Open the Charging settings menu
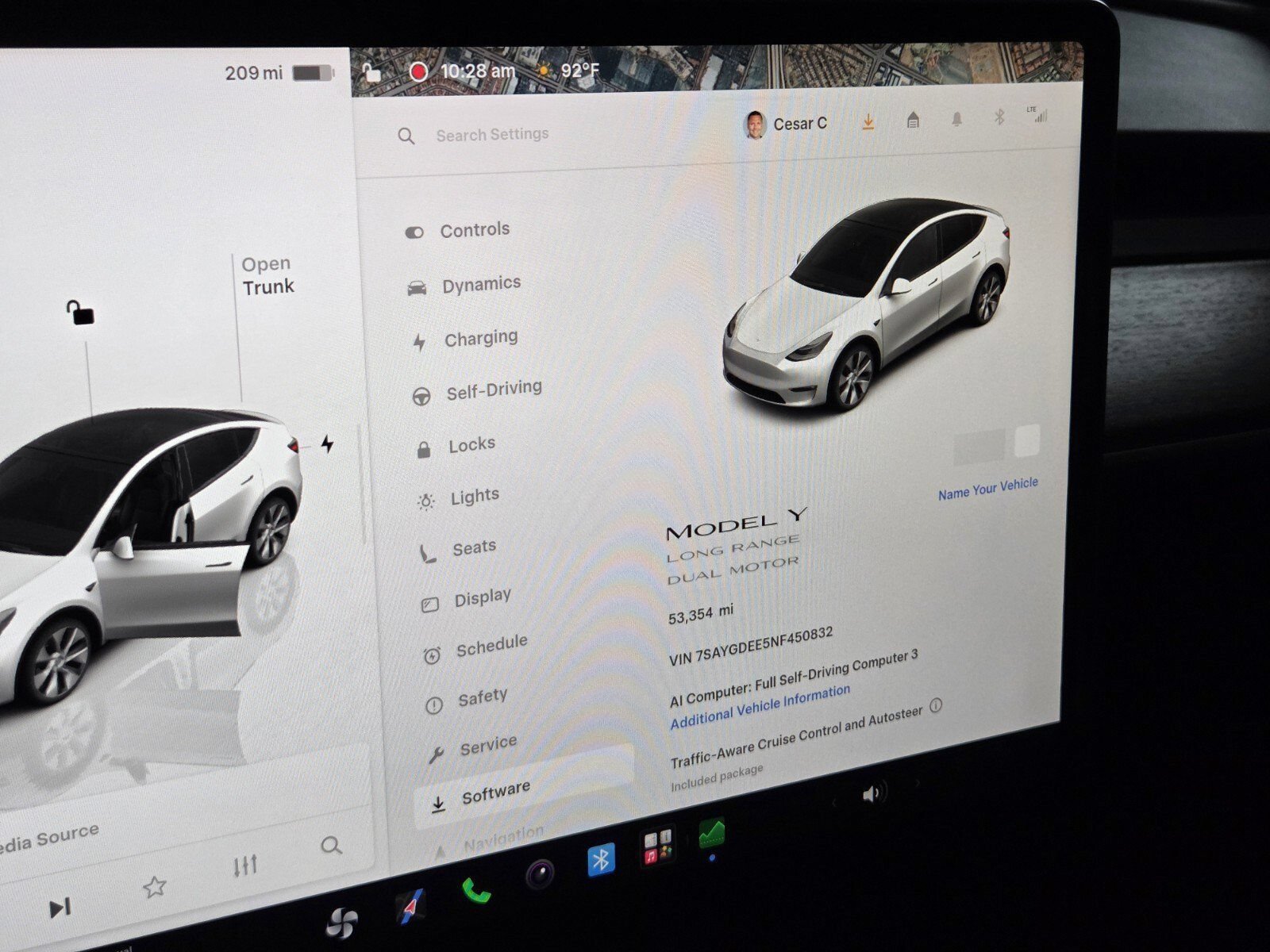1270x952 pixels. point(465,340)
